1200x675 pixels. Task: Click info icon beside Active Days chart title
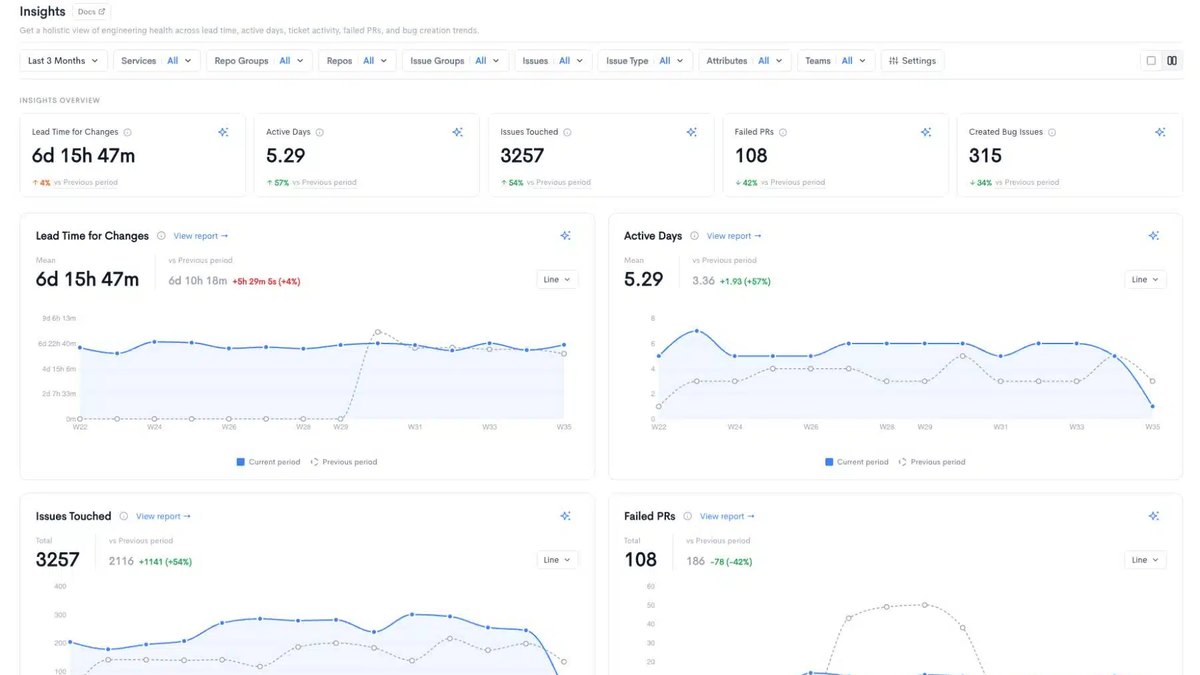(694, 236)
